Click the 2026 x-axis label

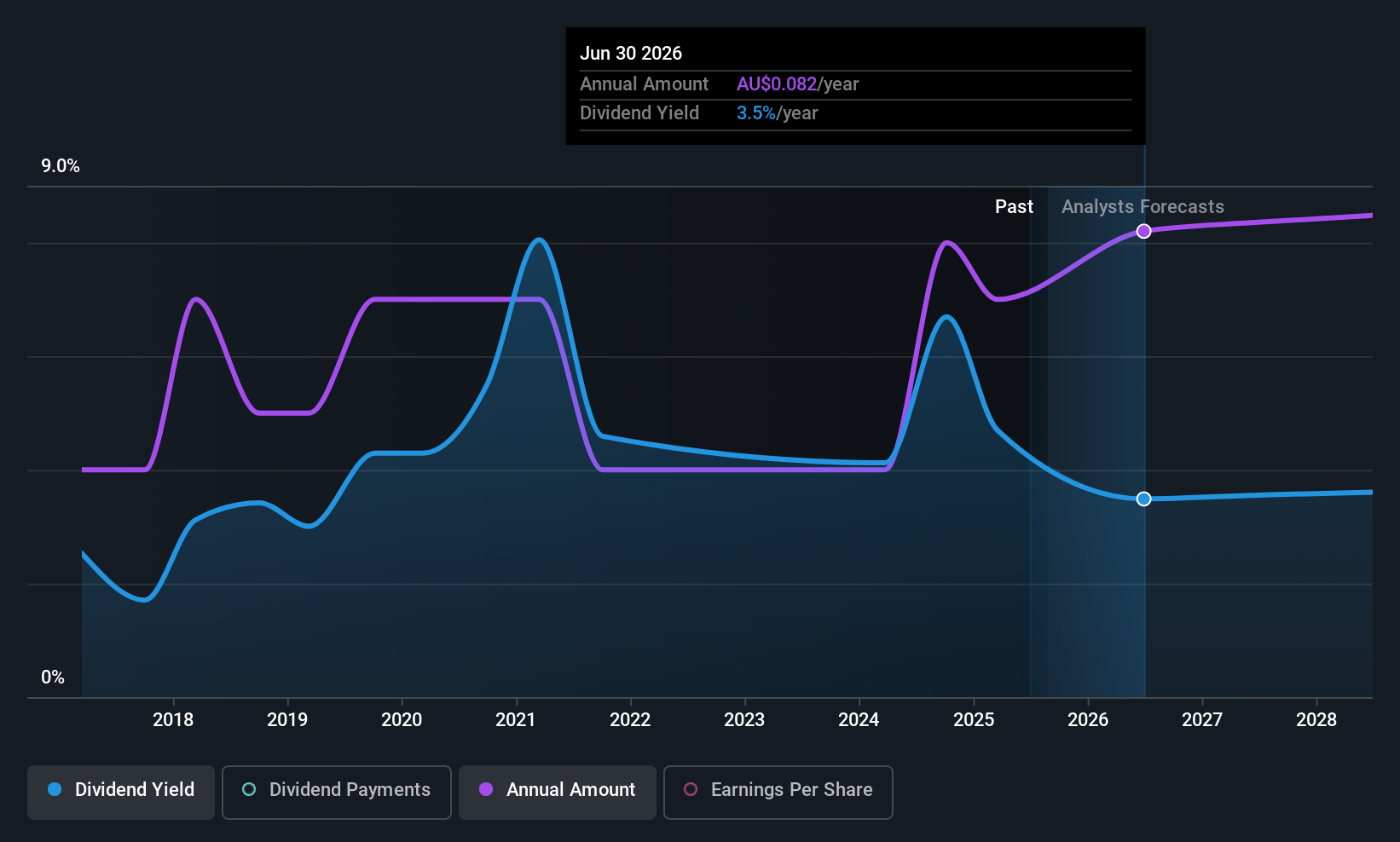coord(1088,720)
